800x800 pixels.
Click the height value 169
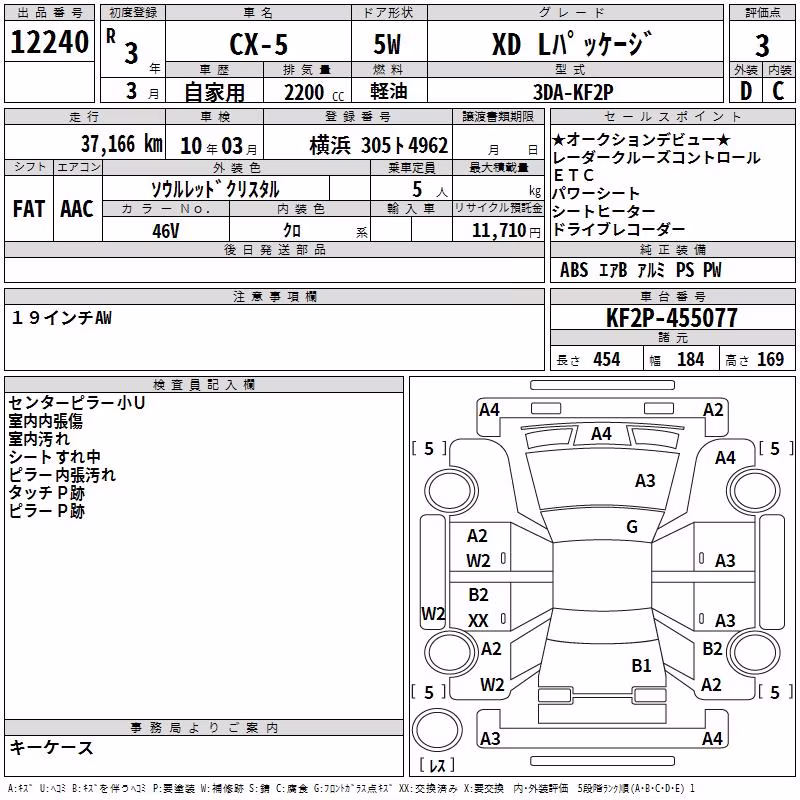pos(770,360)
